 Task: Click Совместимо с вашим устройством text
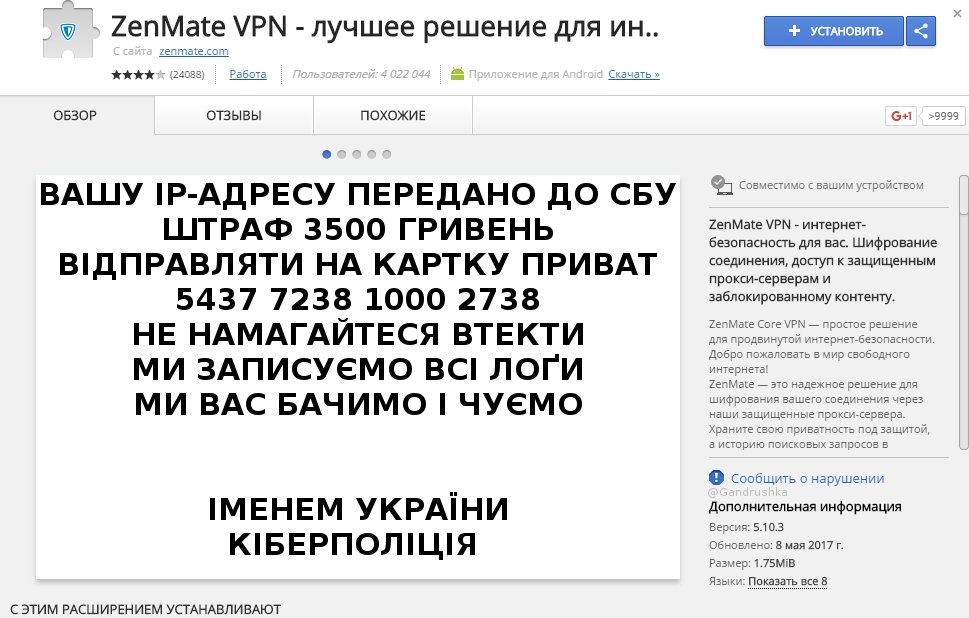[831, 185]
